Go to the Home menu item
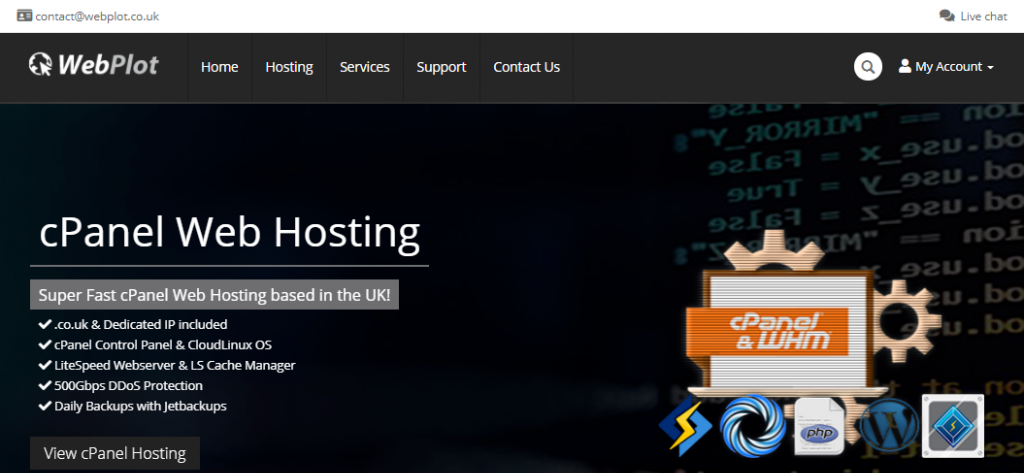The width and height of the screenshot is (1024, 473). [x=219, y=67]
